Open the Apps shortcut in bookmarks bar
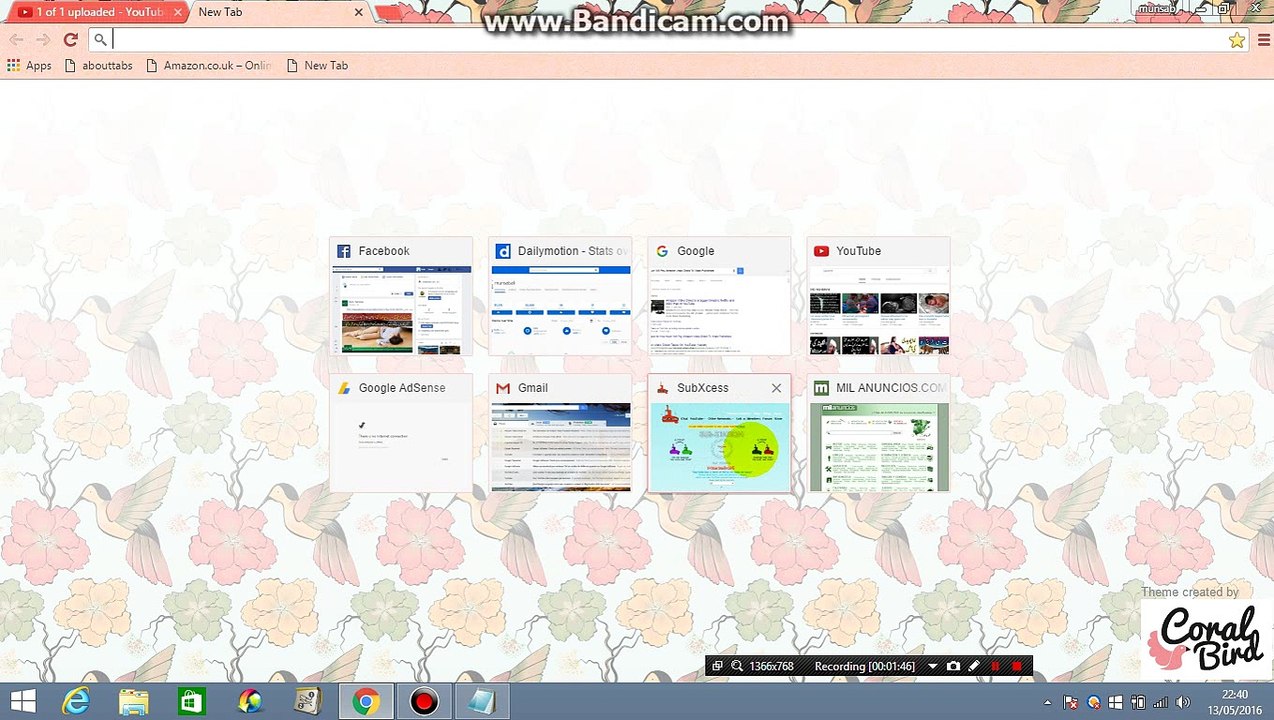 [29, 65]
